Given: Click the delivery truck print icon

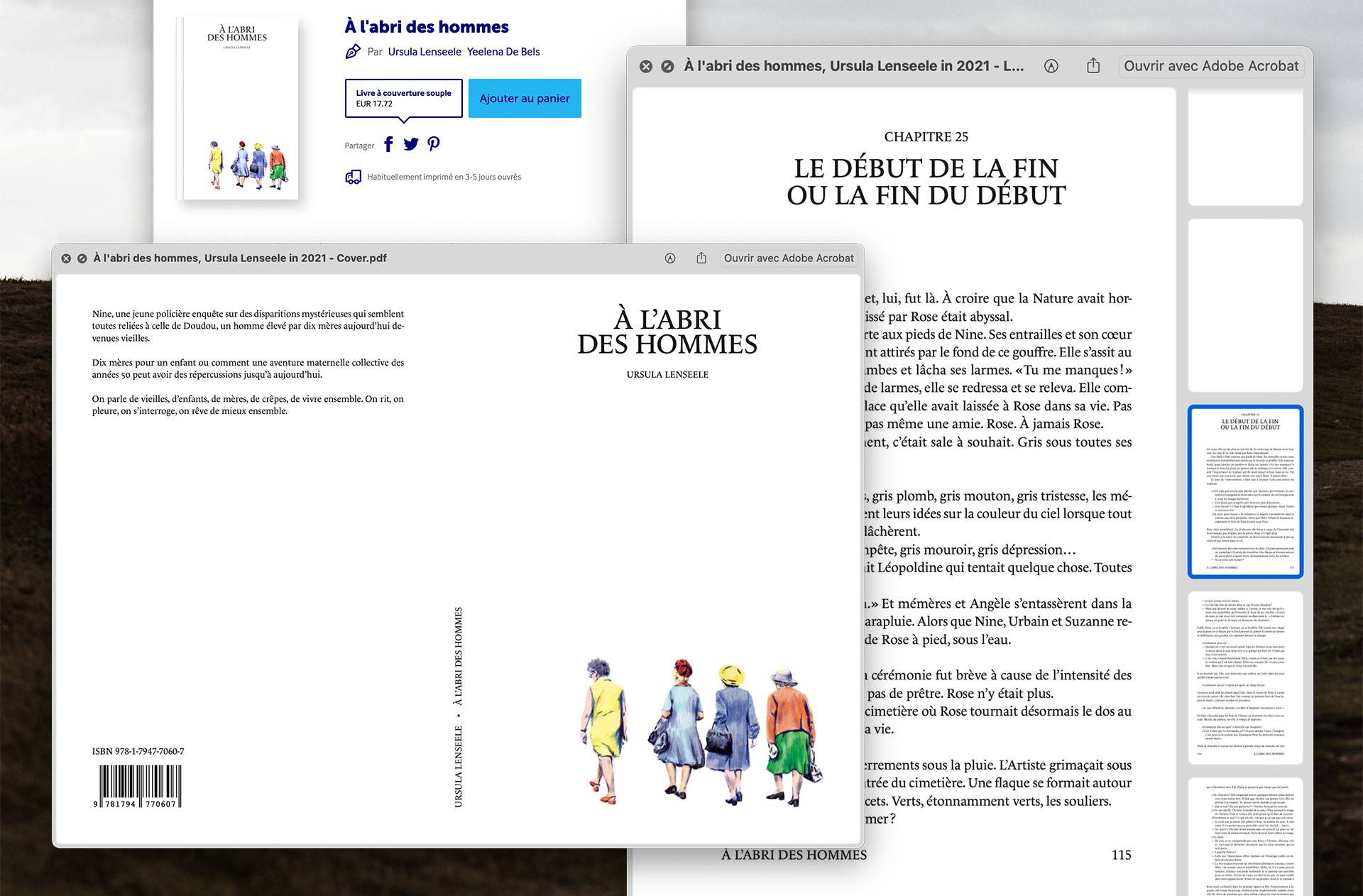Looking at the screenshot, I should pos(353,177).
